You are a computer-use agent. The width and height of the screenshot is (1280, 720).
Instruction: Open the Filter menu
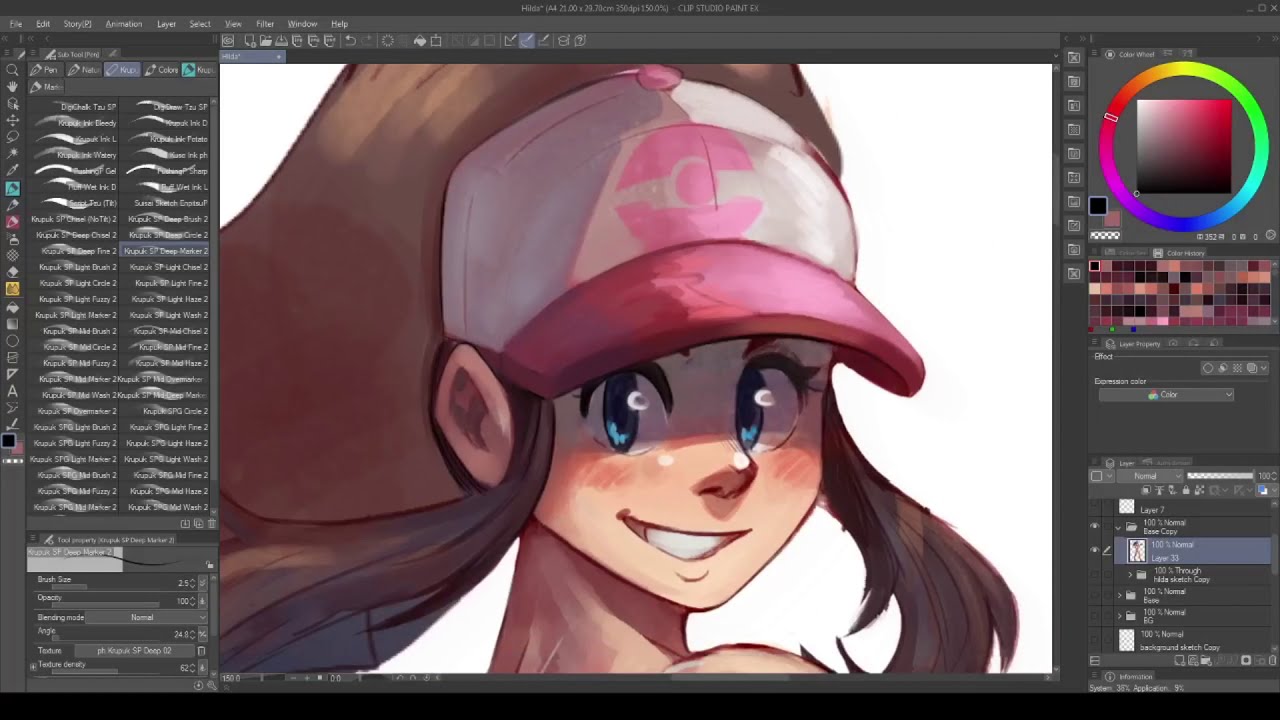(265, 24)
